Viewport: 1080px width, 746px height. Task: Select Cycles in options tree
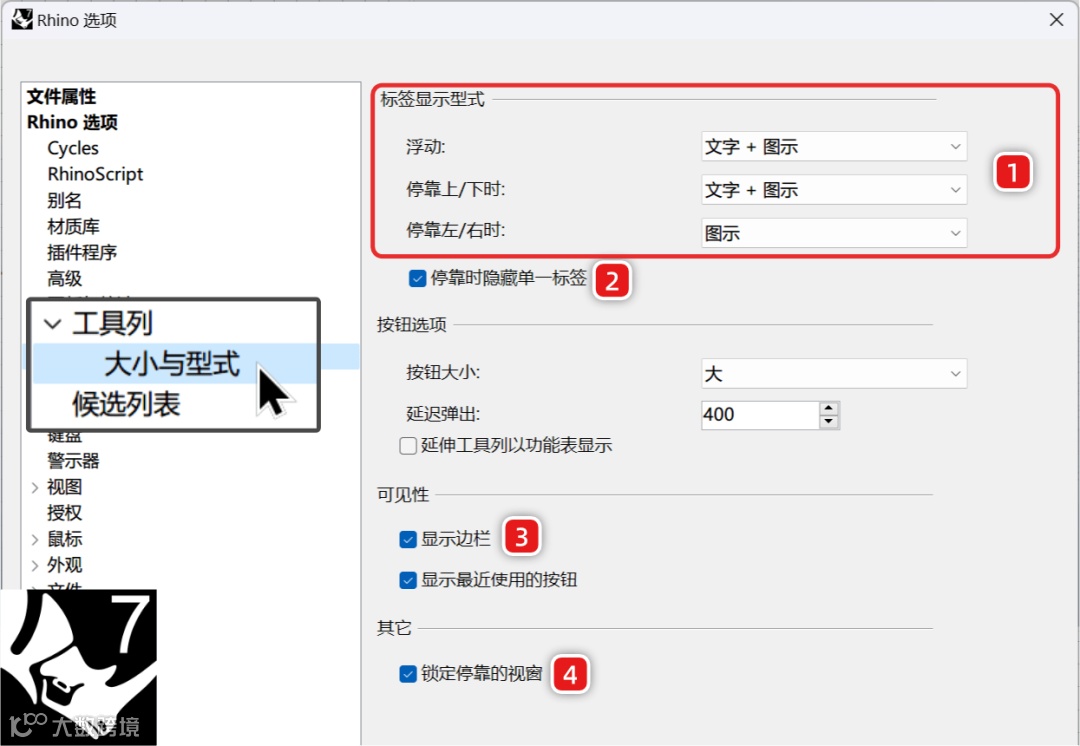72,148
